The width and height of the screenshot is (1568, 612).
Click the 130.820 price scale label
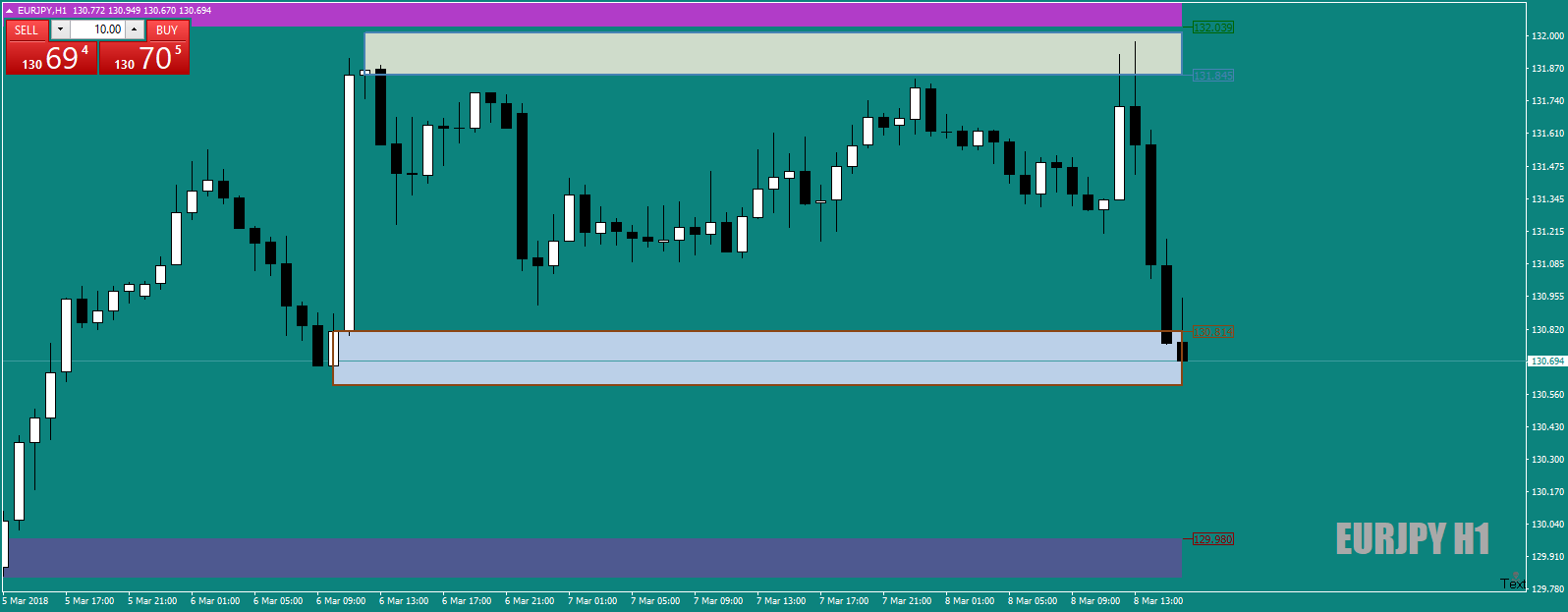(1547, 330)
